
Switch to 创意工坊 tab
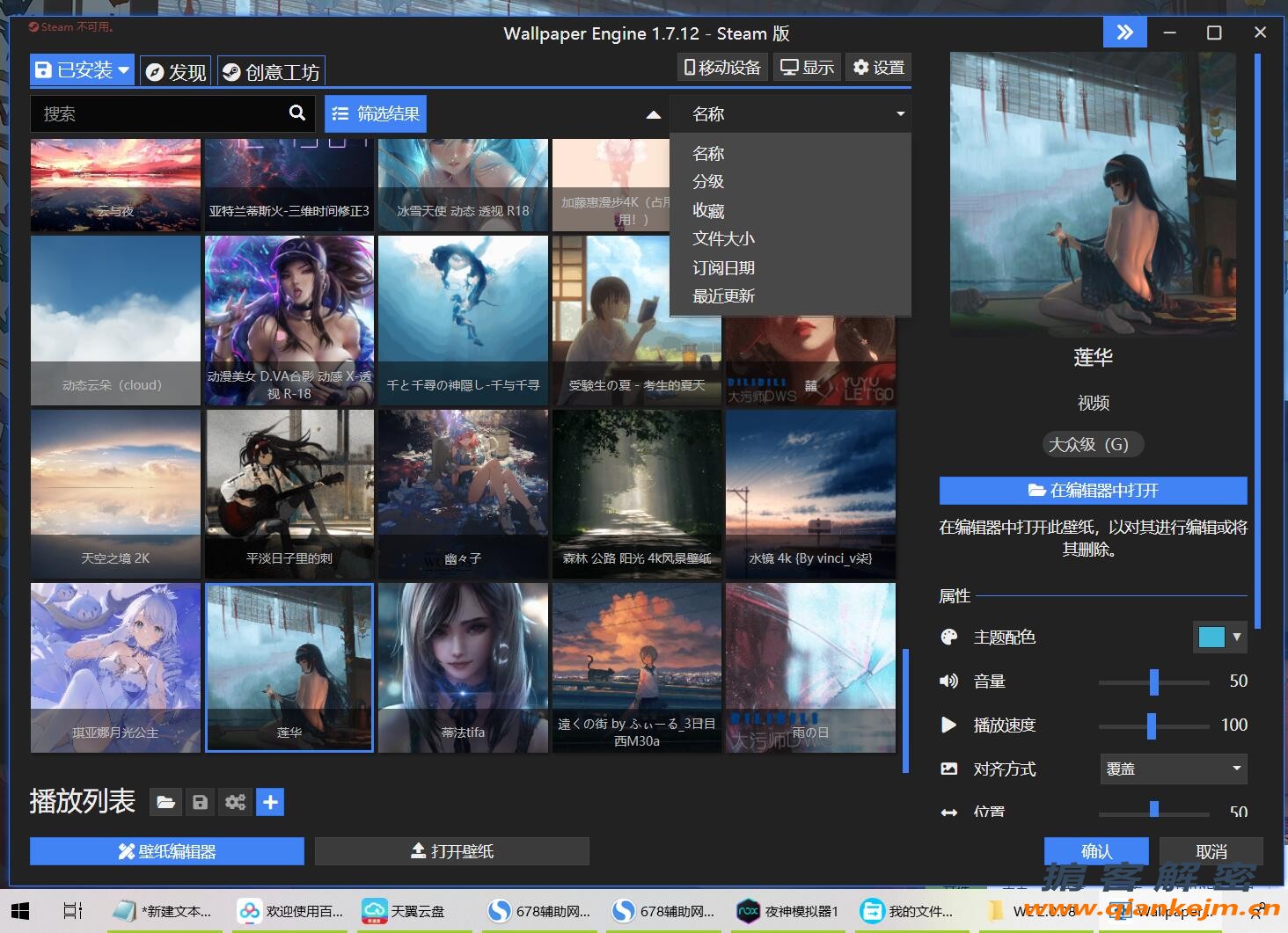coord(271,71)
